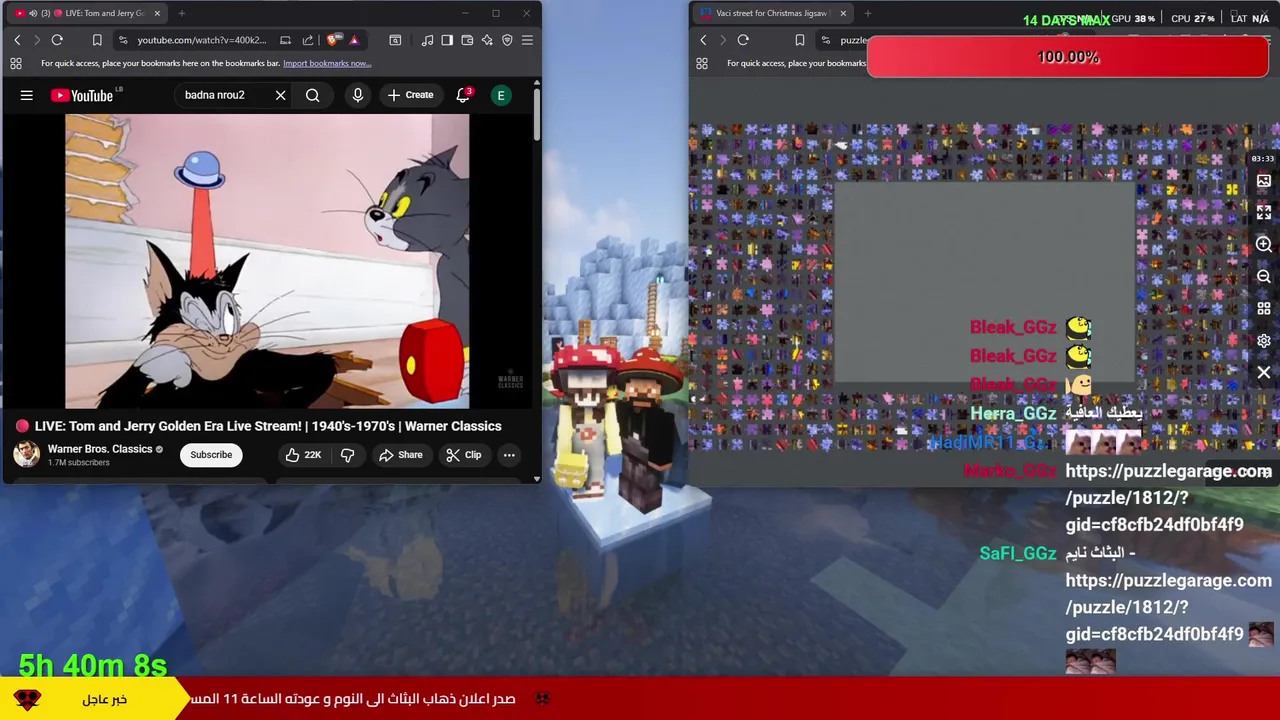Subscribe to Warner Bros. Classics
The height and width of the screenshot is (720, 1280).
pyautogui.click(x=211, y=455)
